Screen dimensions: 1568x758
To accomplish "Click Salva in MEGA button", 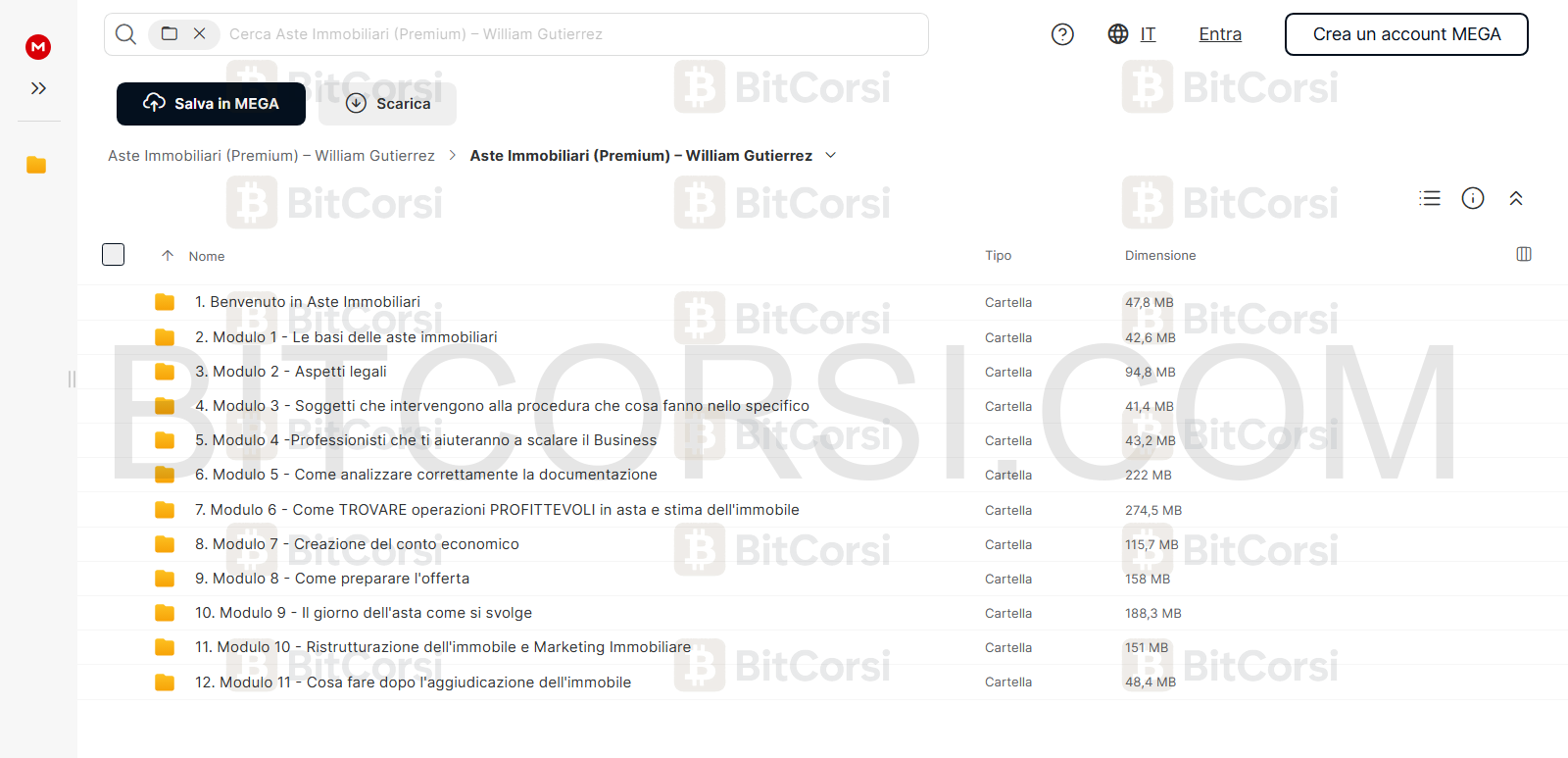I will (x=211, y=104).
